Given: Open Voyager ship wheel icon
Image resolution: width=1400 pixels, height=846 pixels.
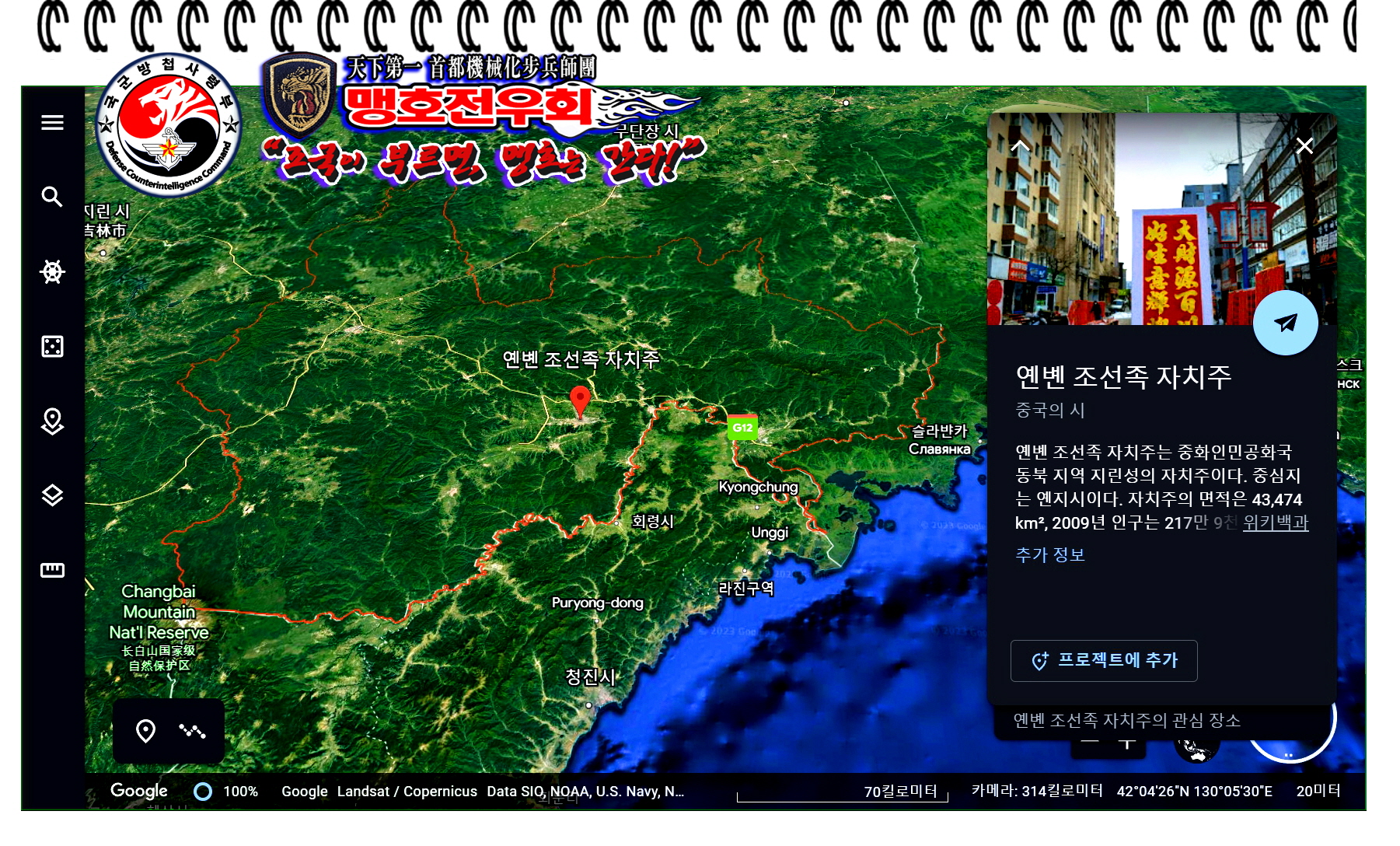Looking at the screenshot, I should (52, 271).
